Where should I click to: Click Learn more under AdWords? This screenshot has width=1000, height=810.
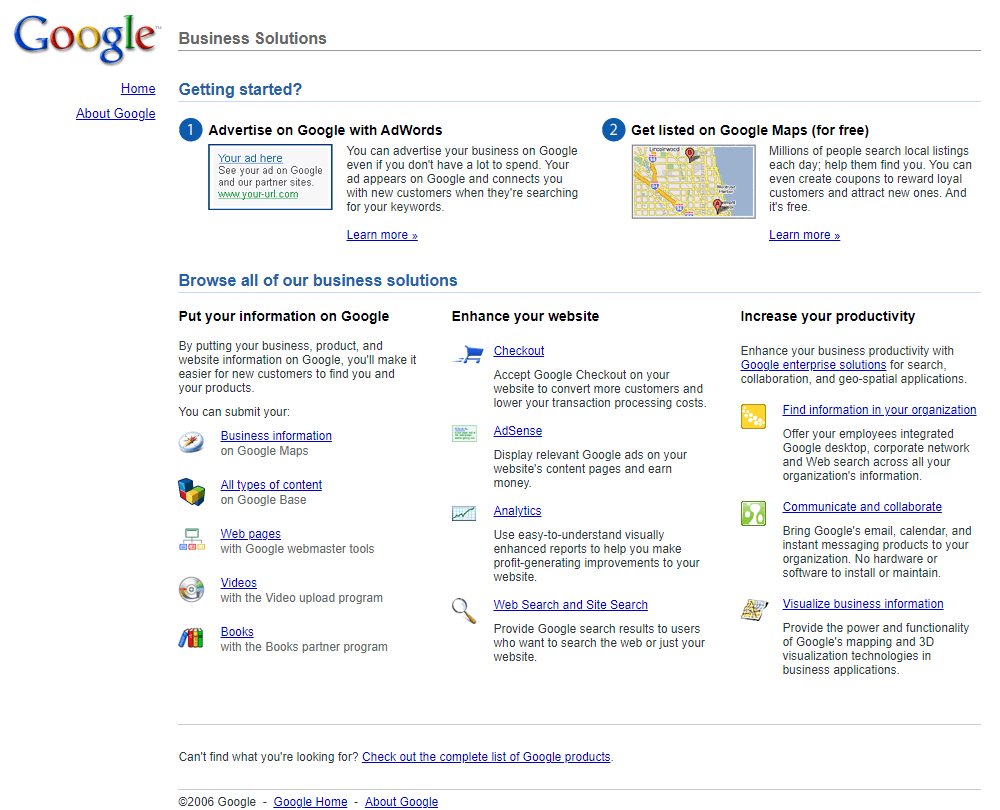tap(382, 235)
